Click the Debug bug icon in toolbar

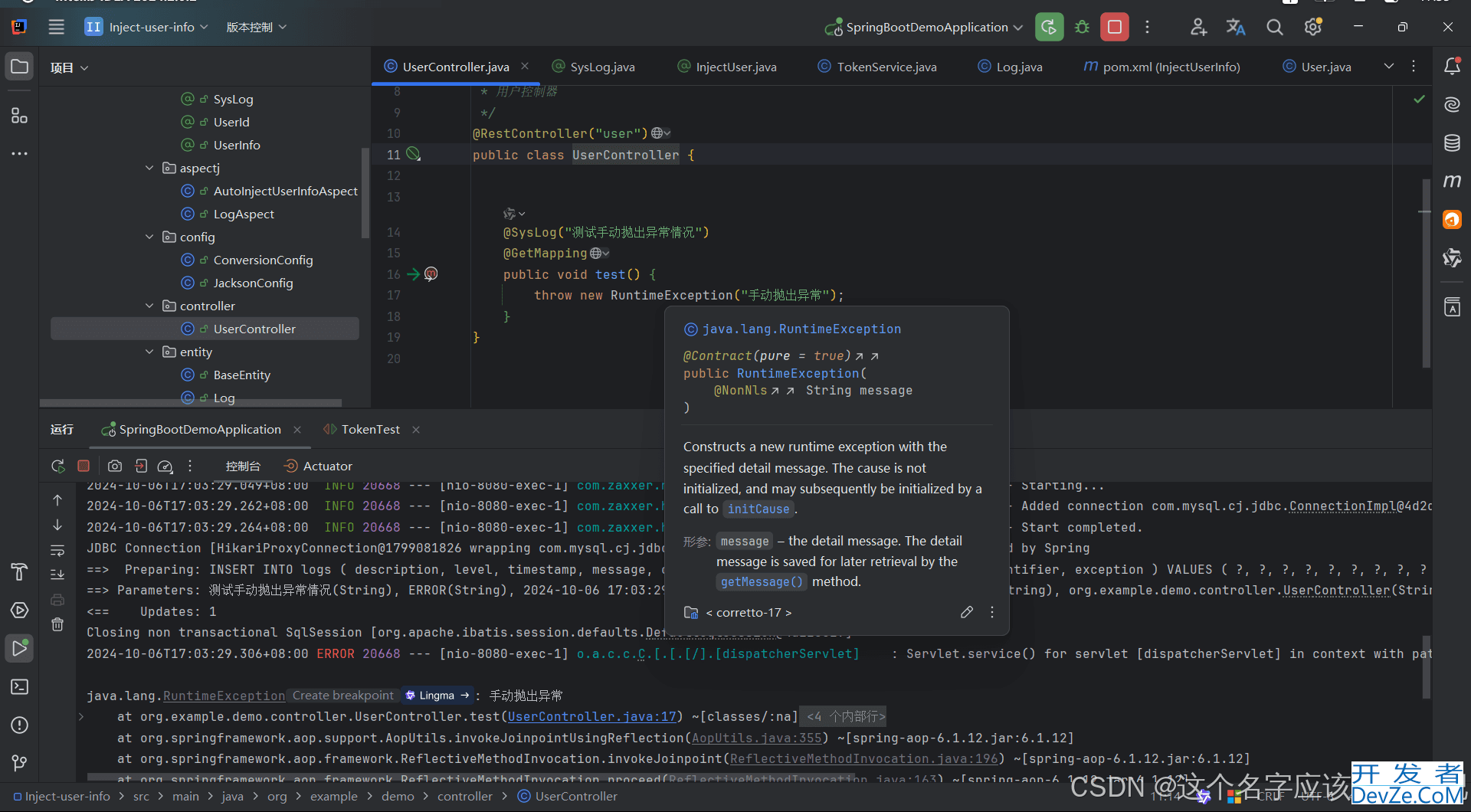tap(1082, 28)
